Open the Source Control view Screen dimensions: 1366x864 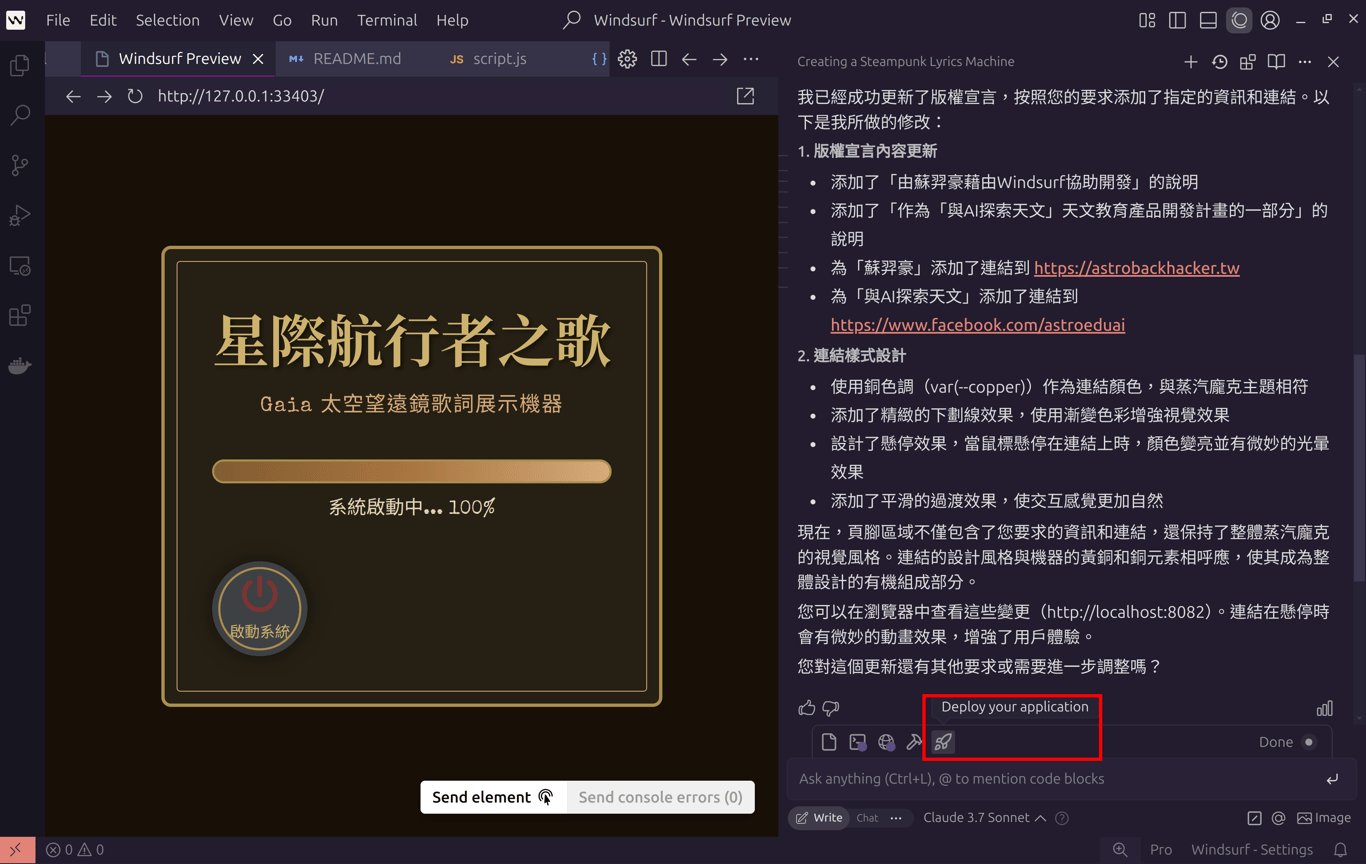20,165
